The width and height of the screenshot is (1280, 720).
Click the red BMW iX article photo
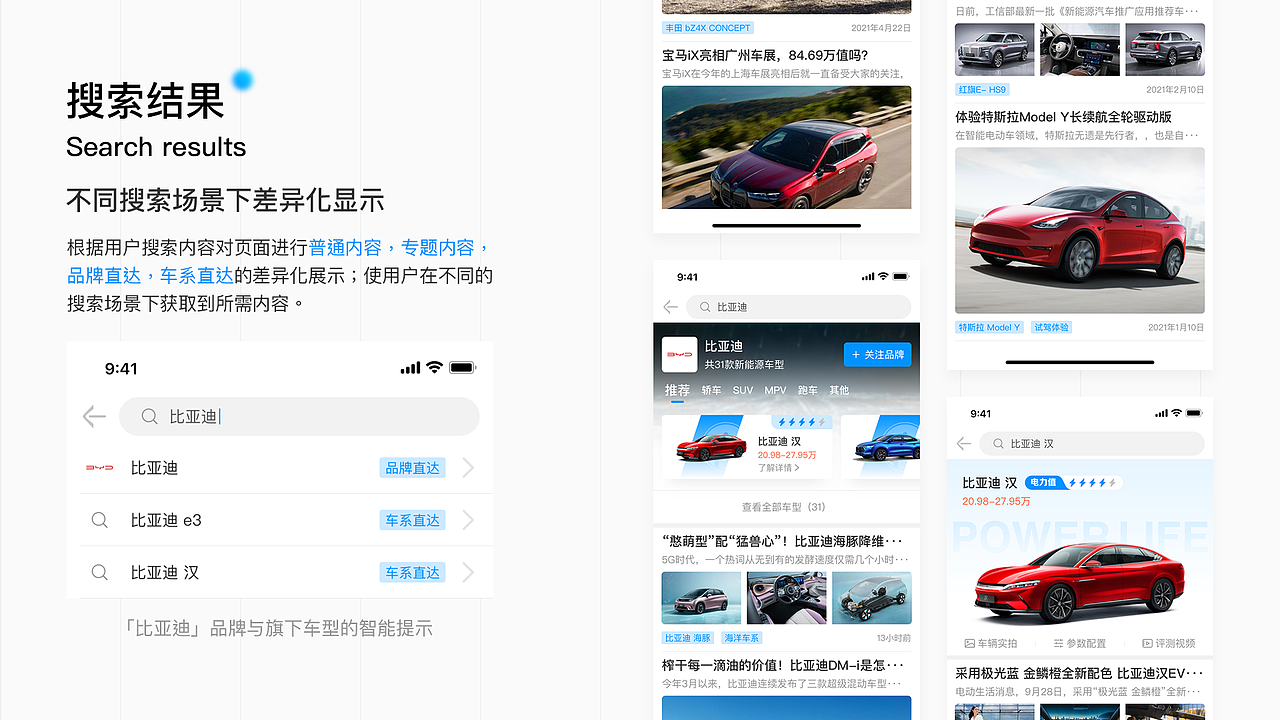point(787,147)
